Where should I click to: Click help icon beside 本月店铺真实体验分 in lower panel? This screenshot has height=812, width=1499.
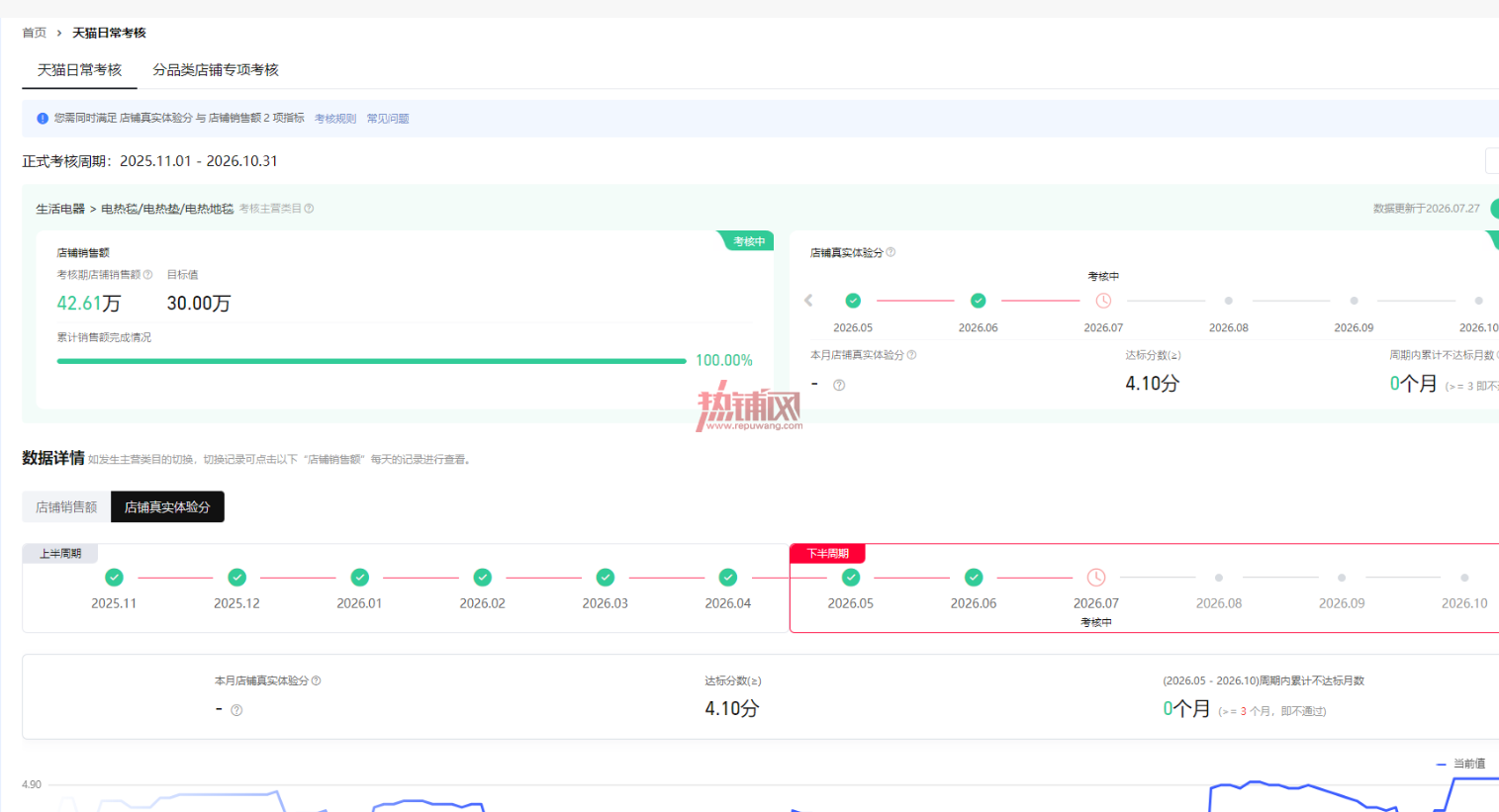coord(316,680)
